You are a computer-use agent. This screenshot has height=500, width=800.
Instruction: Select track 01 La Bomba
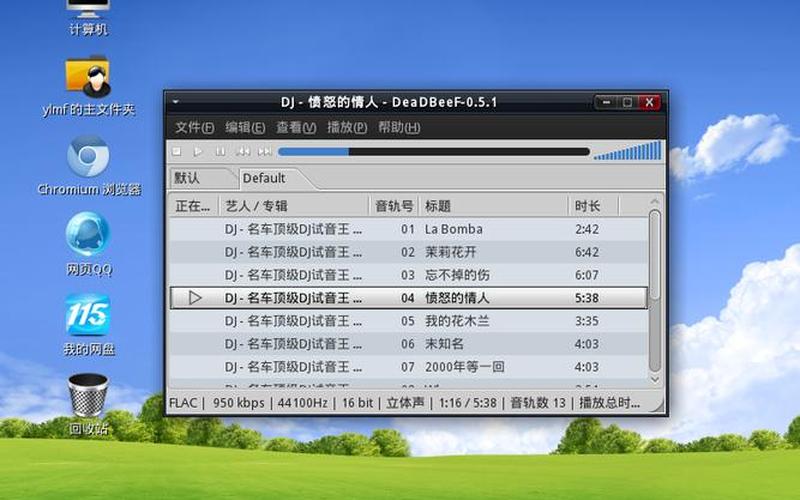pos(409,229)
